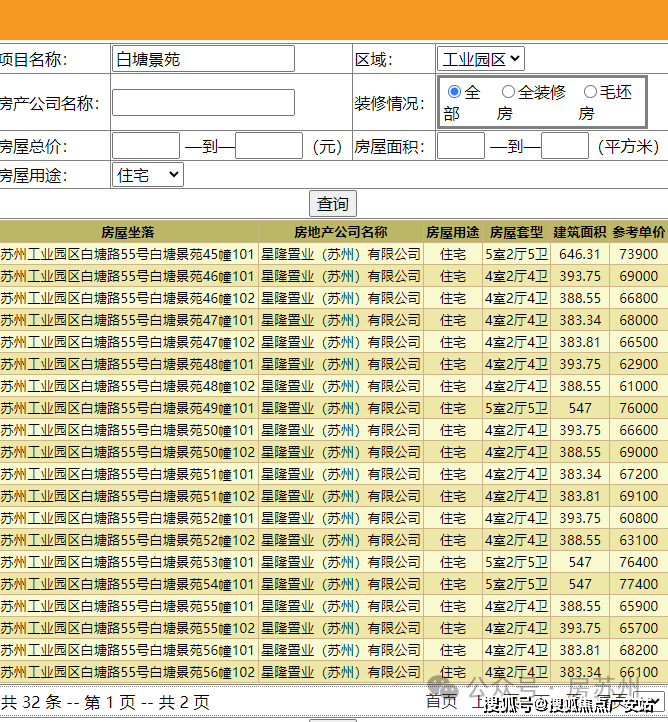
Task: Click address cell 白塘景苑50幢102
Action: pos(128,452)
